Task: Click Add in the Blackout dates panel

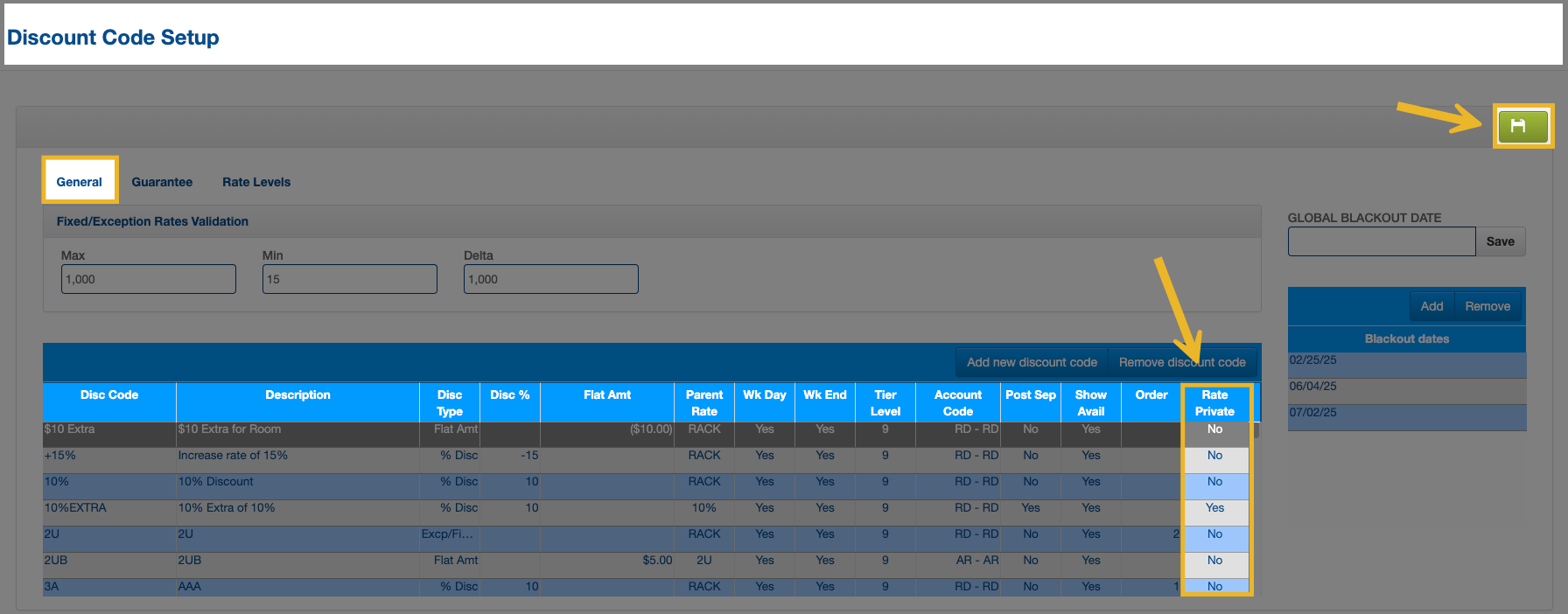Action: click(x=1431, y=306)
